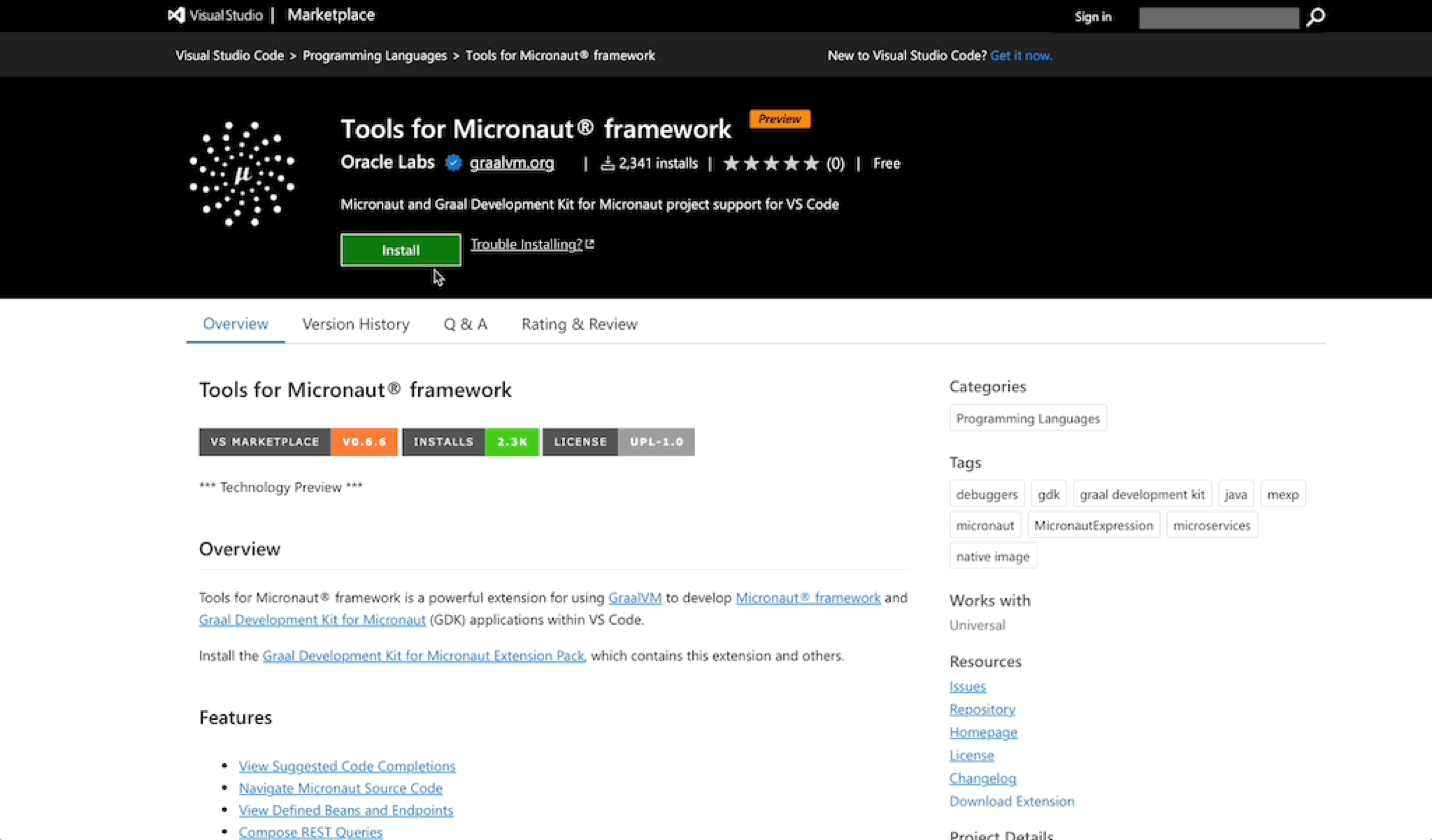Switch to the Version History tab
Image resolution: width=1432 pixels, height=840 pixels.
[x=355, y=324]
